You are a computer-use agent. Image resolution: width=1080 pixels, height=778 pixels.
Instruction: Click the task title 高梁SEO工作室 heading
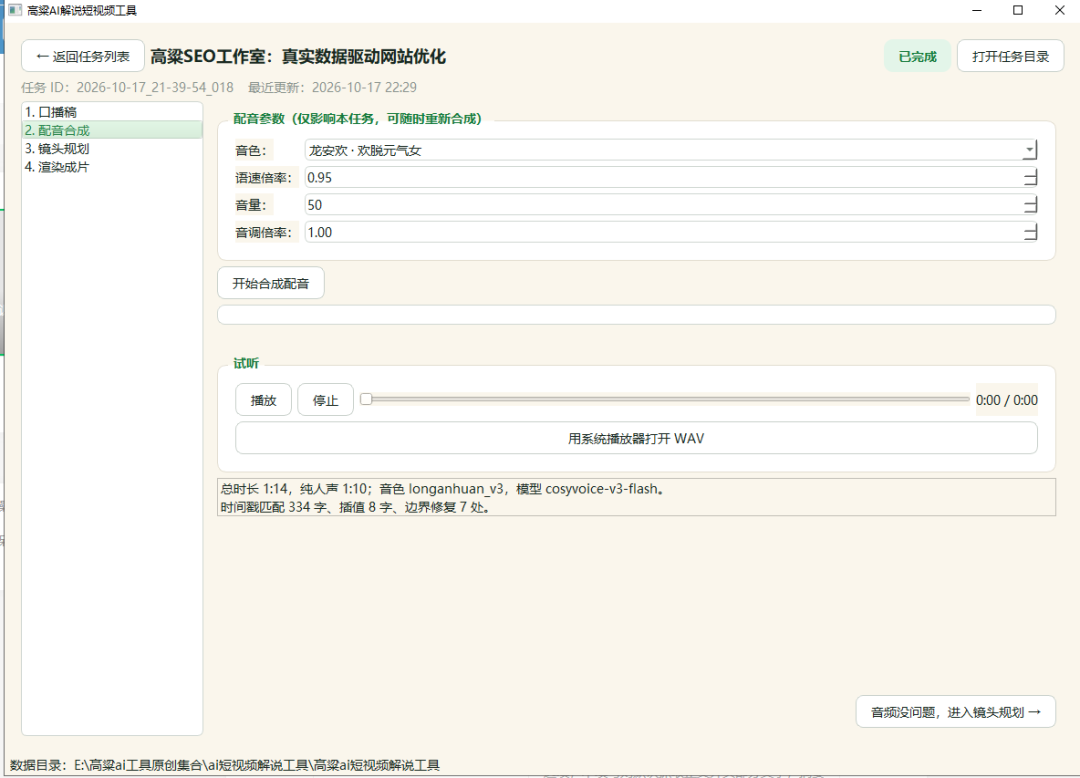click(298, 56)
